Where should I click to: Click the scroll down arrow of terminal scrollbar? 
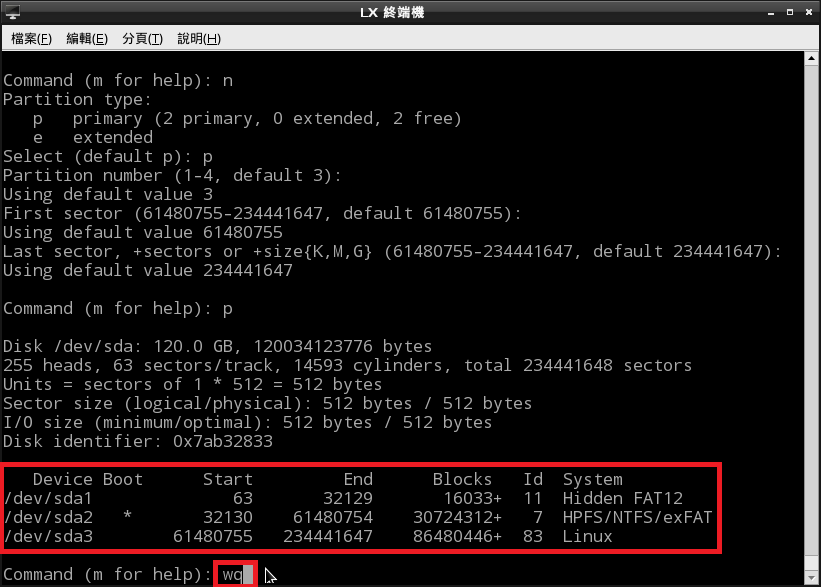pos(812,579)
